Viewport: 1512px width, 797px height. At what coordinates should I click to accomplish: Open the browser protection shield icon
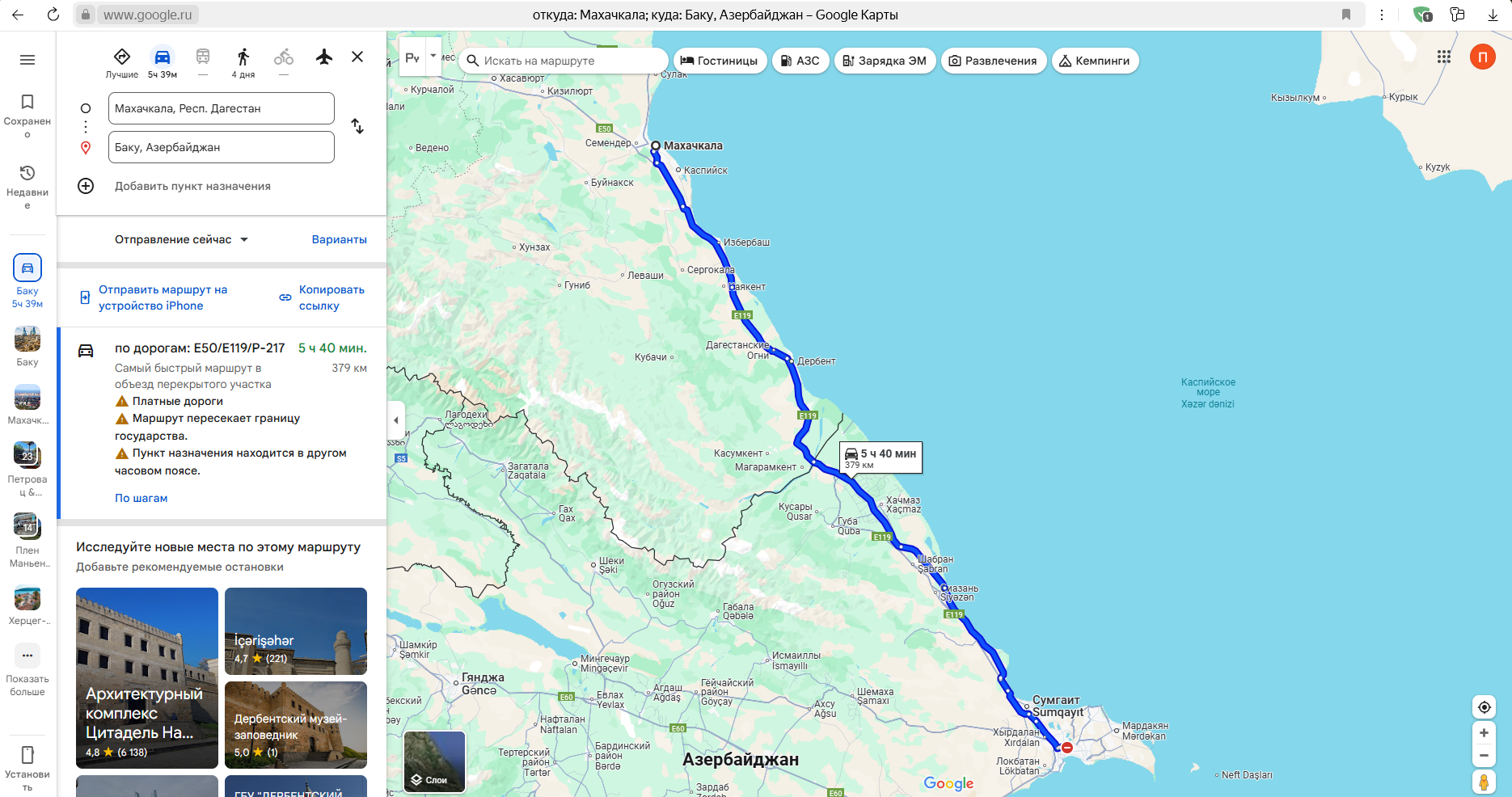(x=1422, y=15)
